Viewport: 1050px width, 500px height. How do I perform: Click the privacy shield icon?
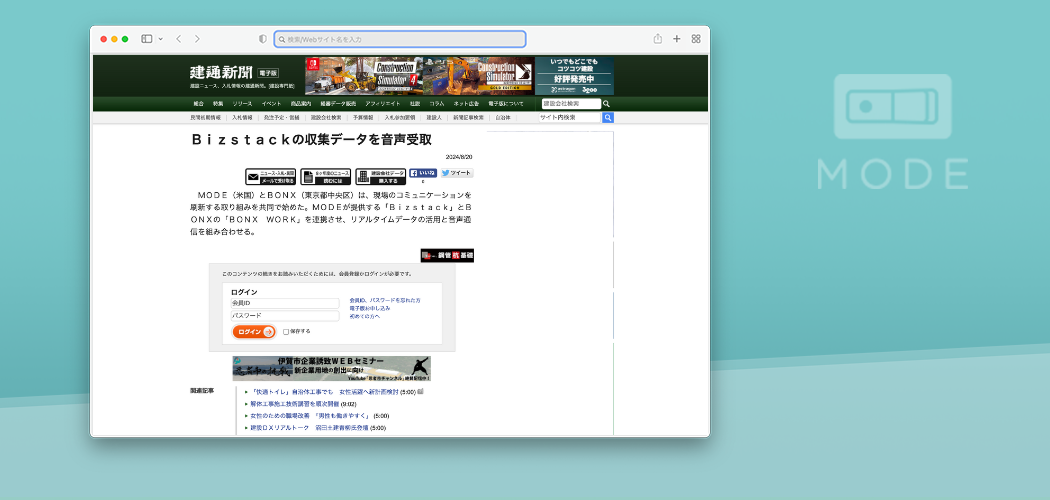(x=263, y=39)
